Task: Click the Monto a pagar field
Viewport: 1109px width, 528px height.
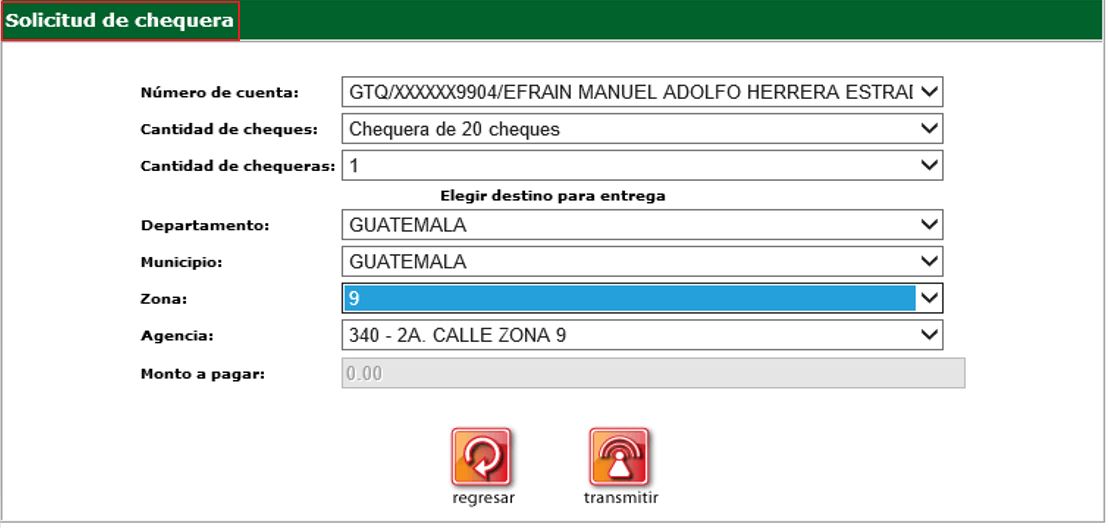Action: click(652, 374)
